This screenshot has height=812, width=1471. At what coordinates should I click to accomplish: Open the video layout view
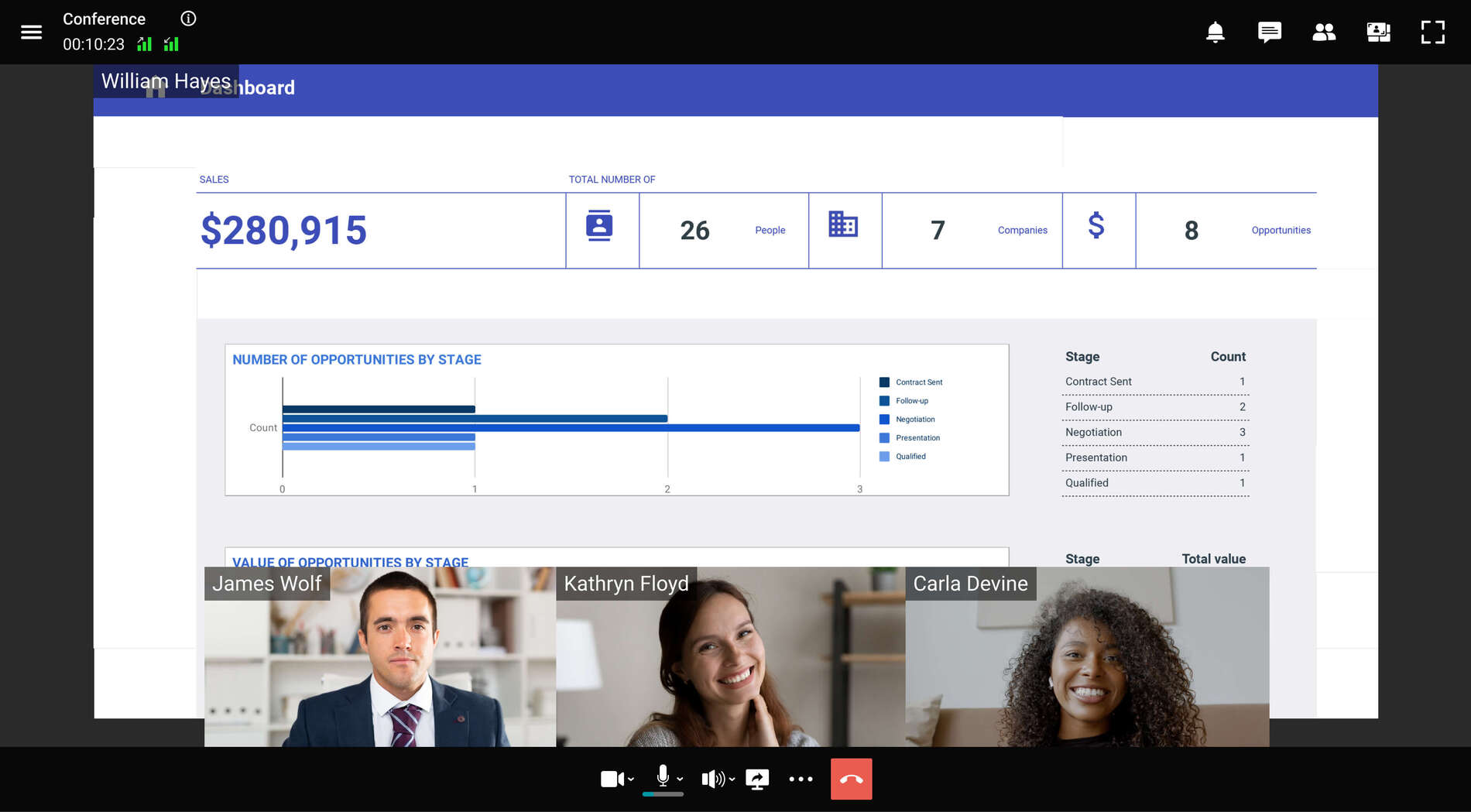coord(1378,32)
